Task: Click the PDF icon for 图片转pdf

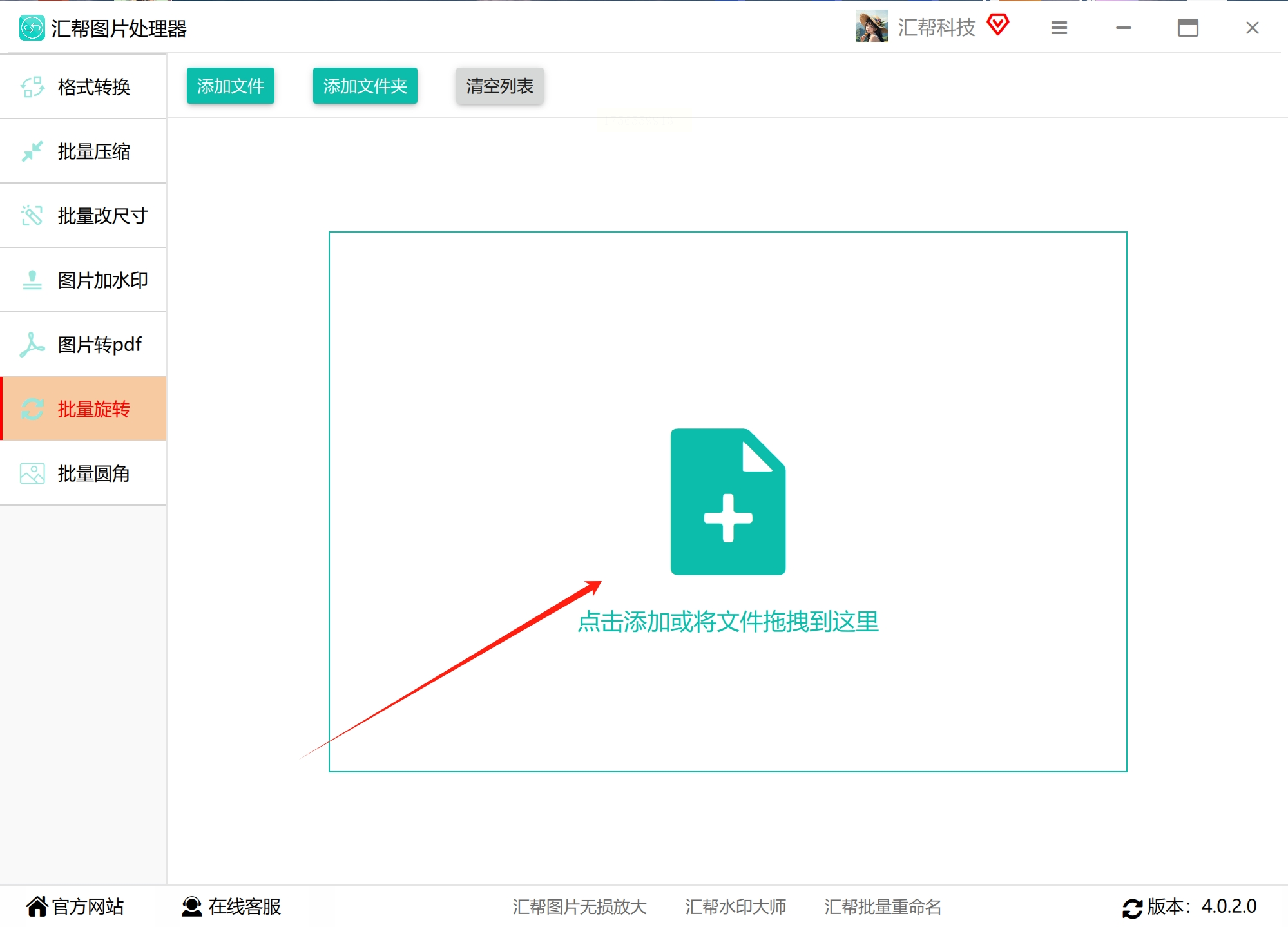Action: click(32, 345)
